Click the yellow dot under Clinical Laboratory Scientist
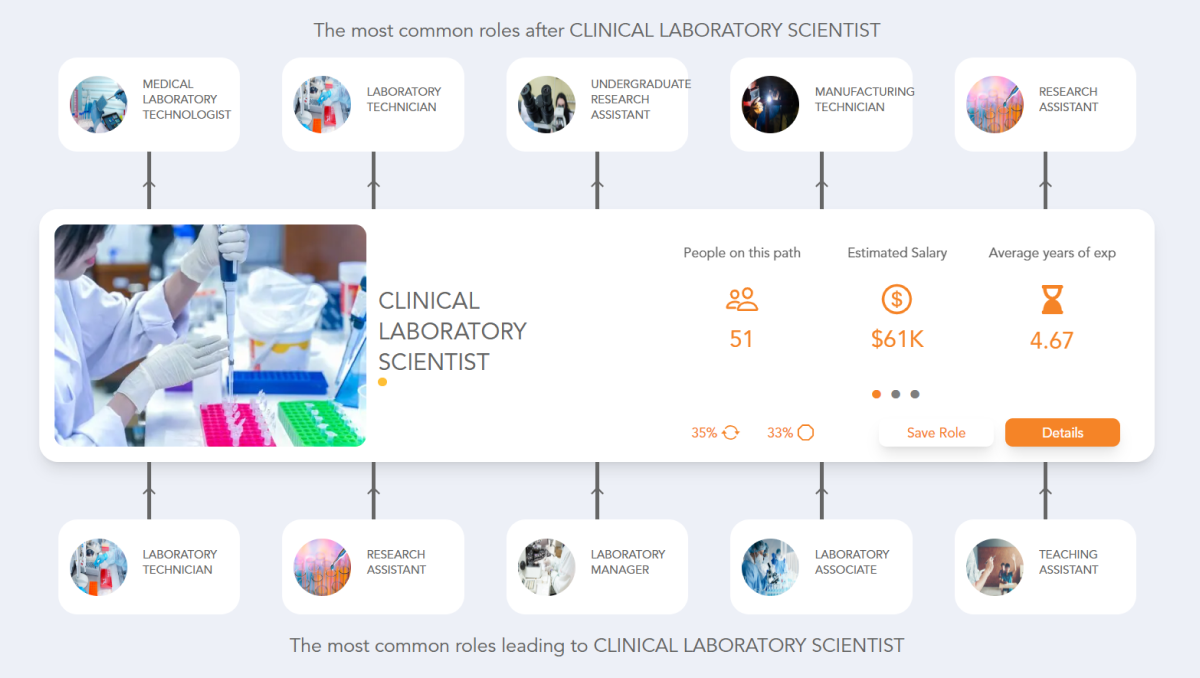Screen dimensions: 1200x678 click(381, 382)
